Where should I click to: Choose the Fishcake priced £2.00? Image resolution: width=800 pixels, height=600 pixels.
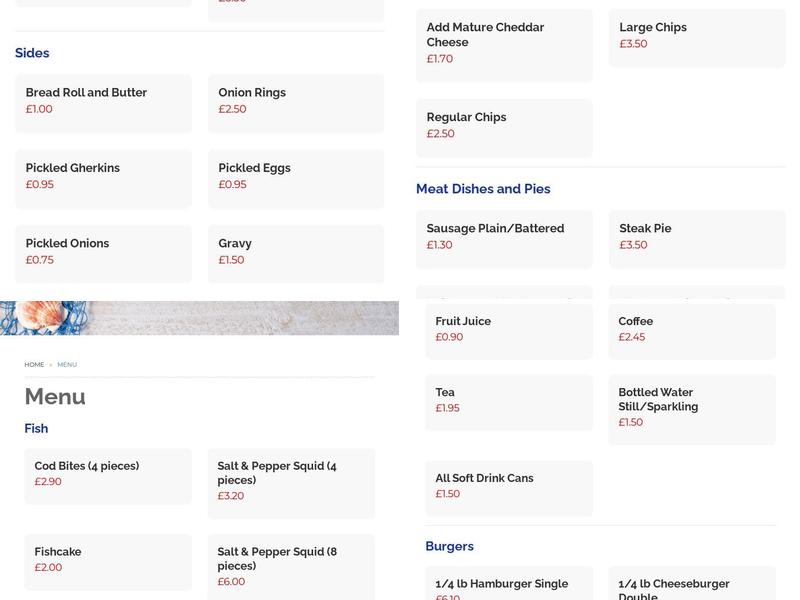click(x=107, y=562)
